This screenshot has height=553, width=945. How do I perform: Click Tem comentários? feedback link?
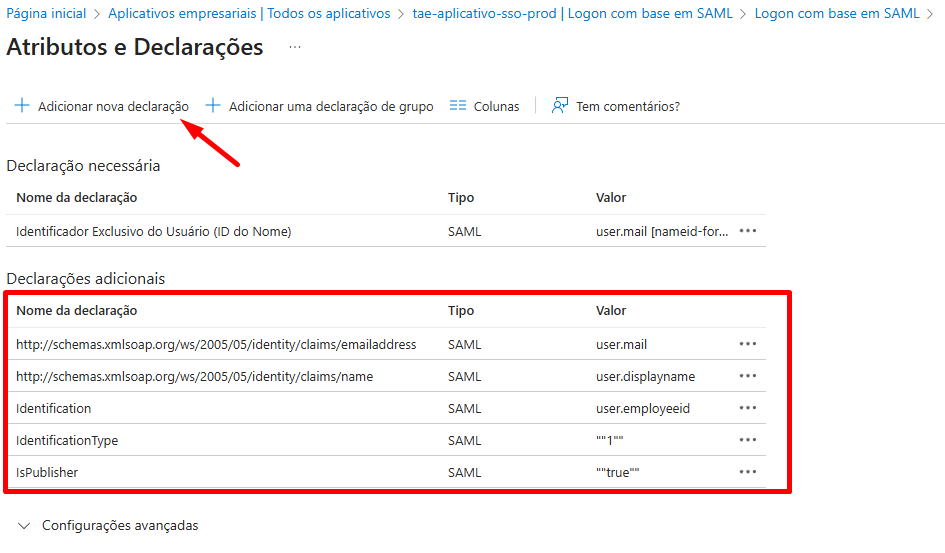tap(616, 106)
